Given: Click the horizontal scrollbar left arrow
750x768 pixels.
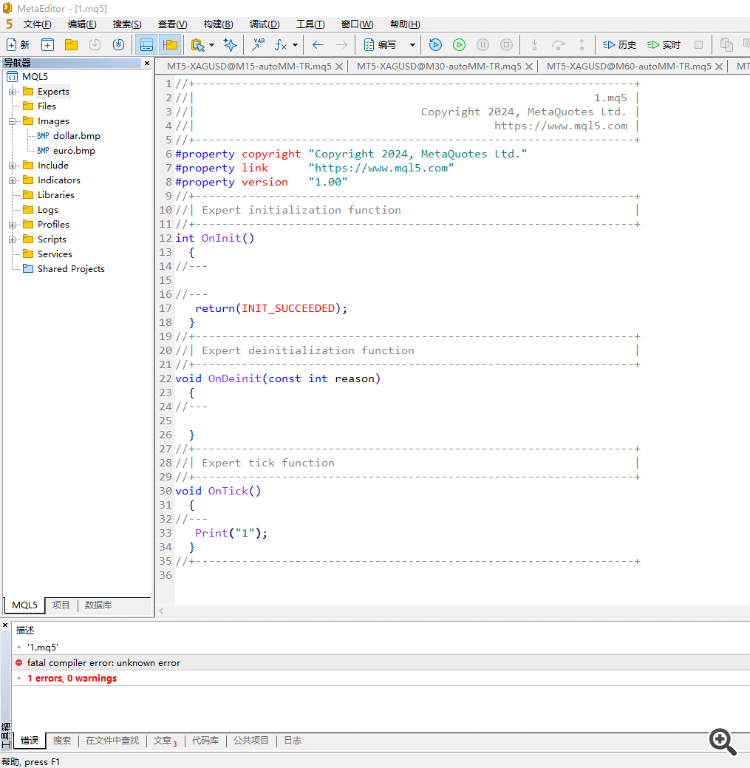Looking at the screenshot, I should pos(161,611).
